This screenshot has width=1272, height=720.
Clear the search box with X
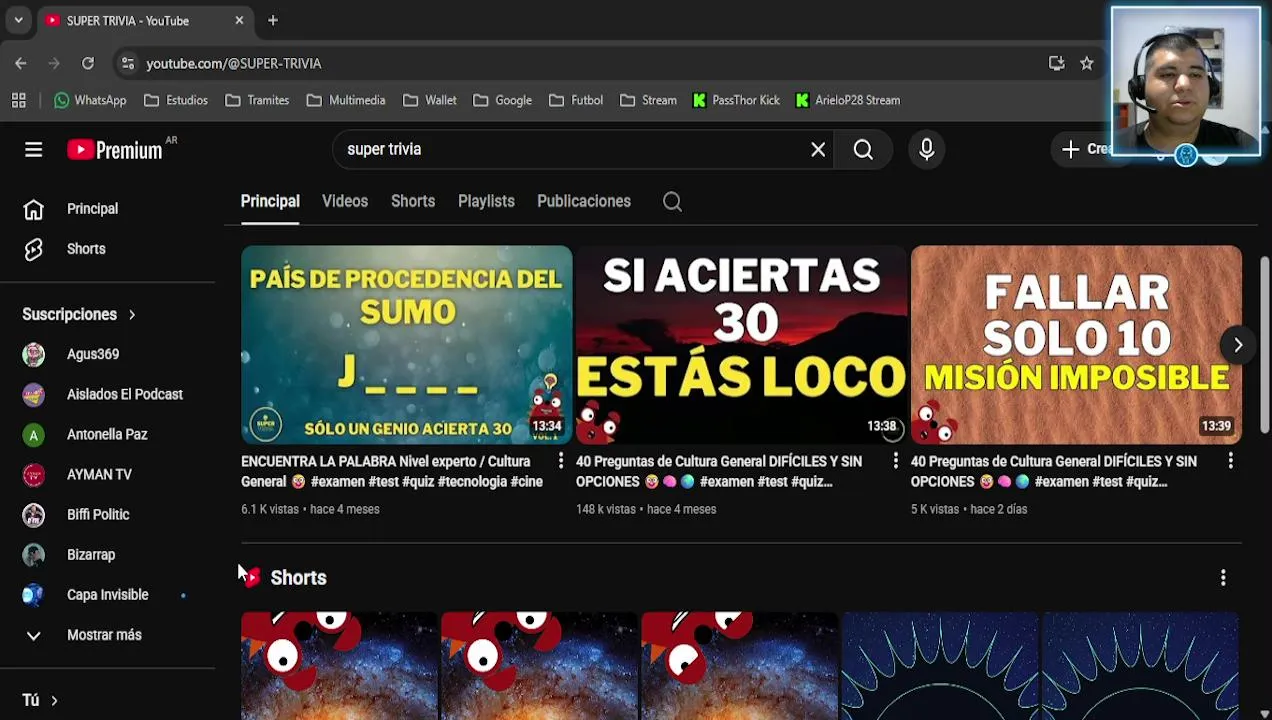click(818, 149)
